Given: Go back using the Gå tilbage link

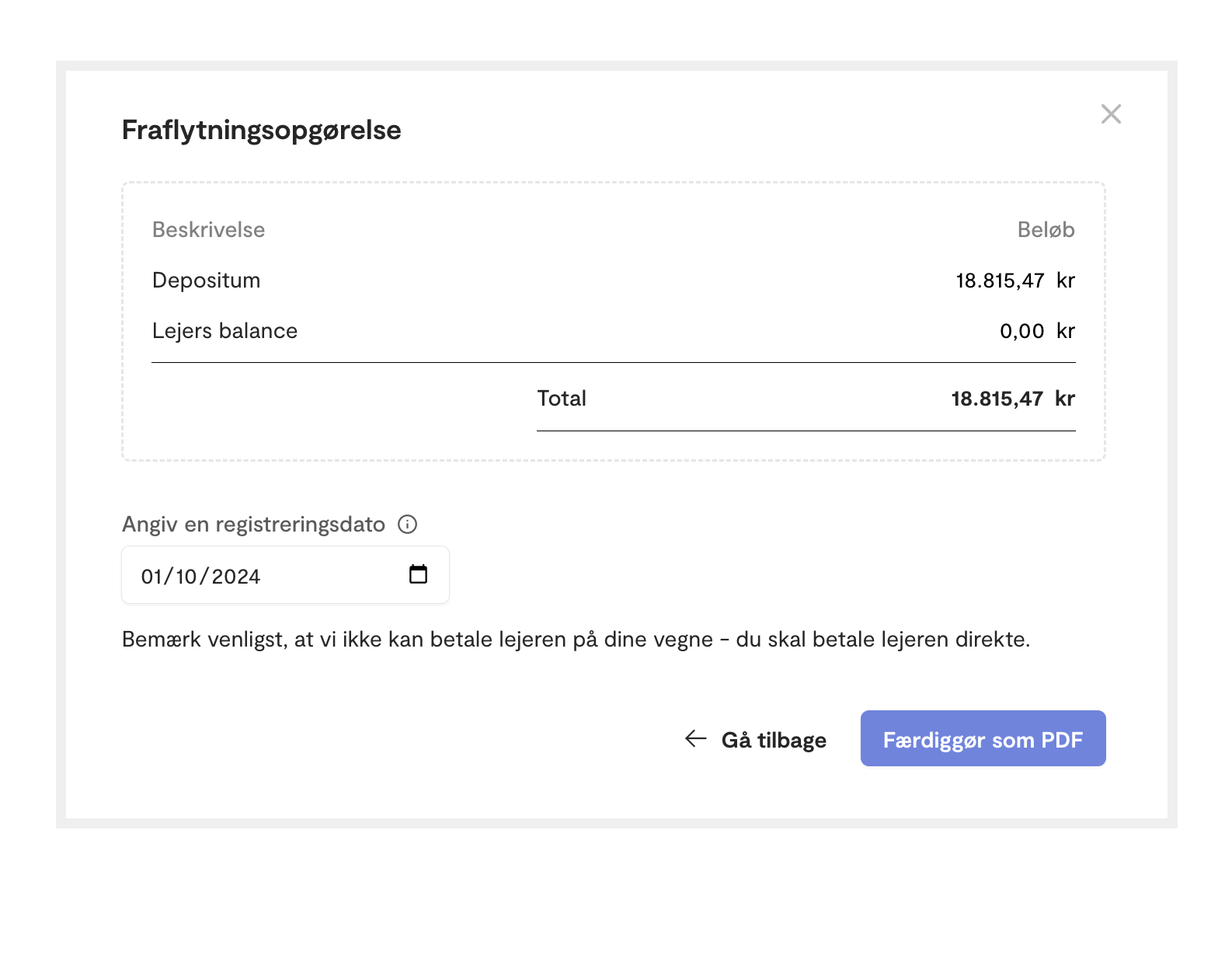Looking at the screenshot, I should 755,739.
